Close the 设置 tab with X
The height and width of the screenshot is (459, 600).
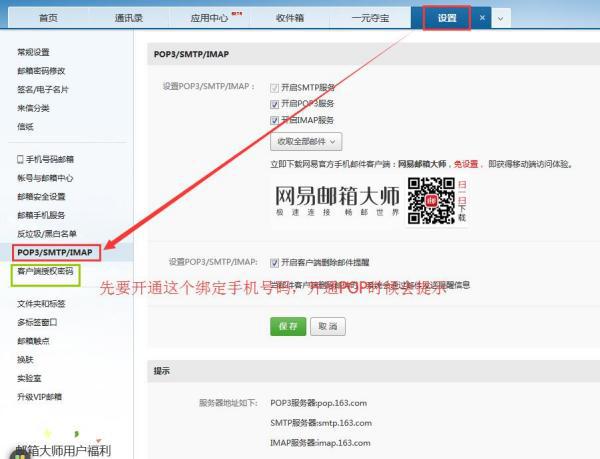tap(482, 18)
